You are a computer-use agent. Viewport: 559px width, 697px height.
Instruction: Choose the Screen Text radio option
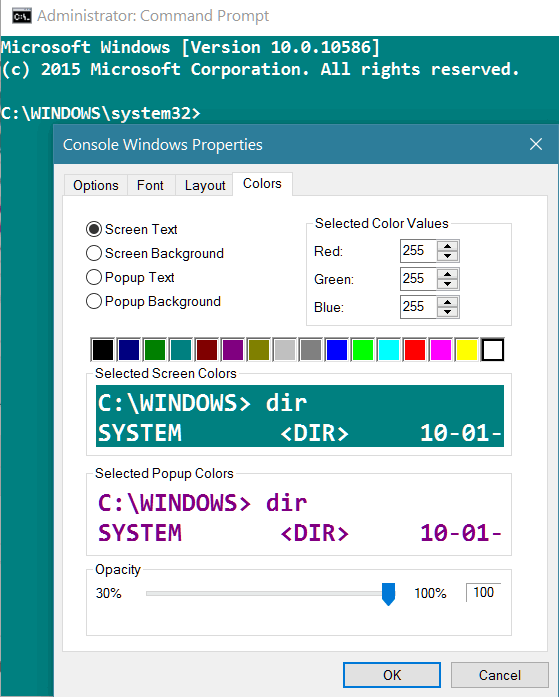tap(94, 229)
